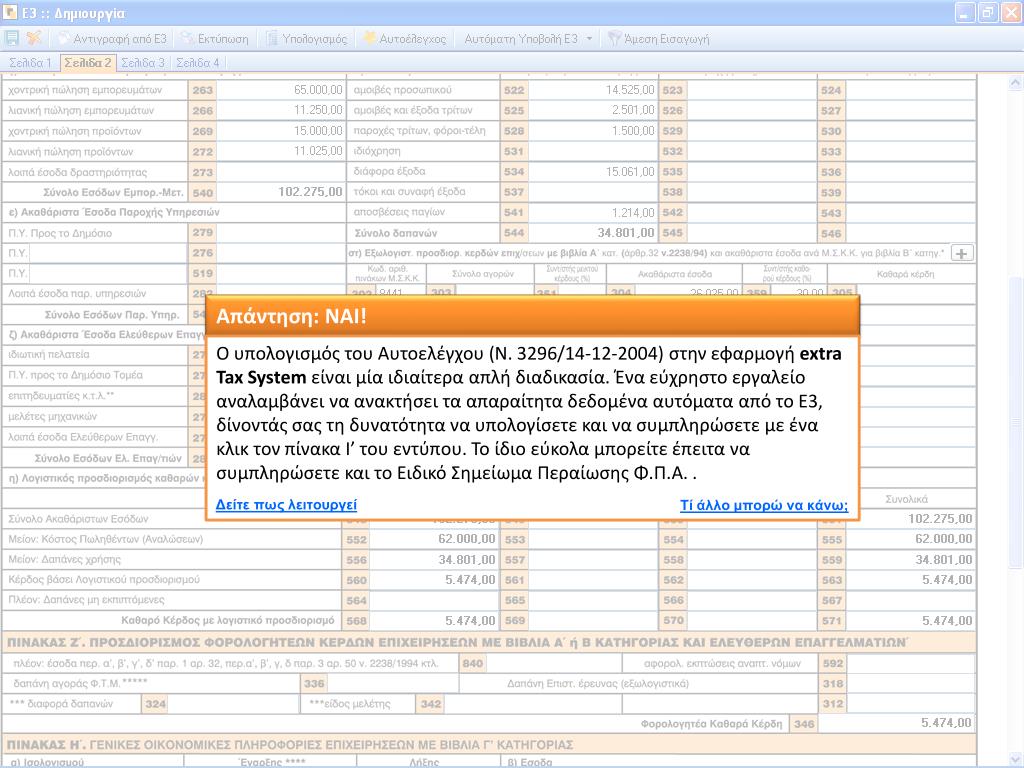Select the Σελίδα 2 tab
The width and height of the screenshot is (1024, 768).
[88, 63]
